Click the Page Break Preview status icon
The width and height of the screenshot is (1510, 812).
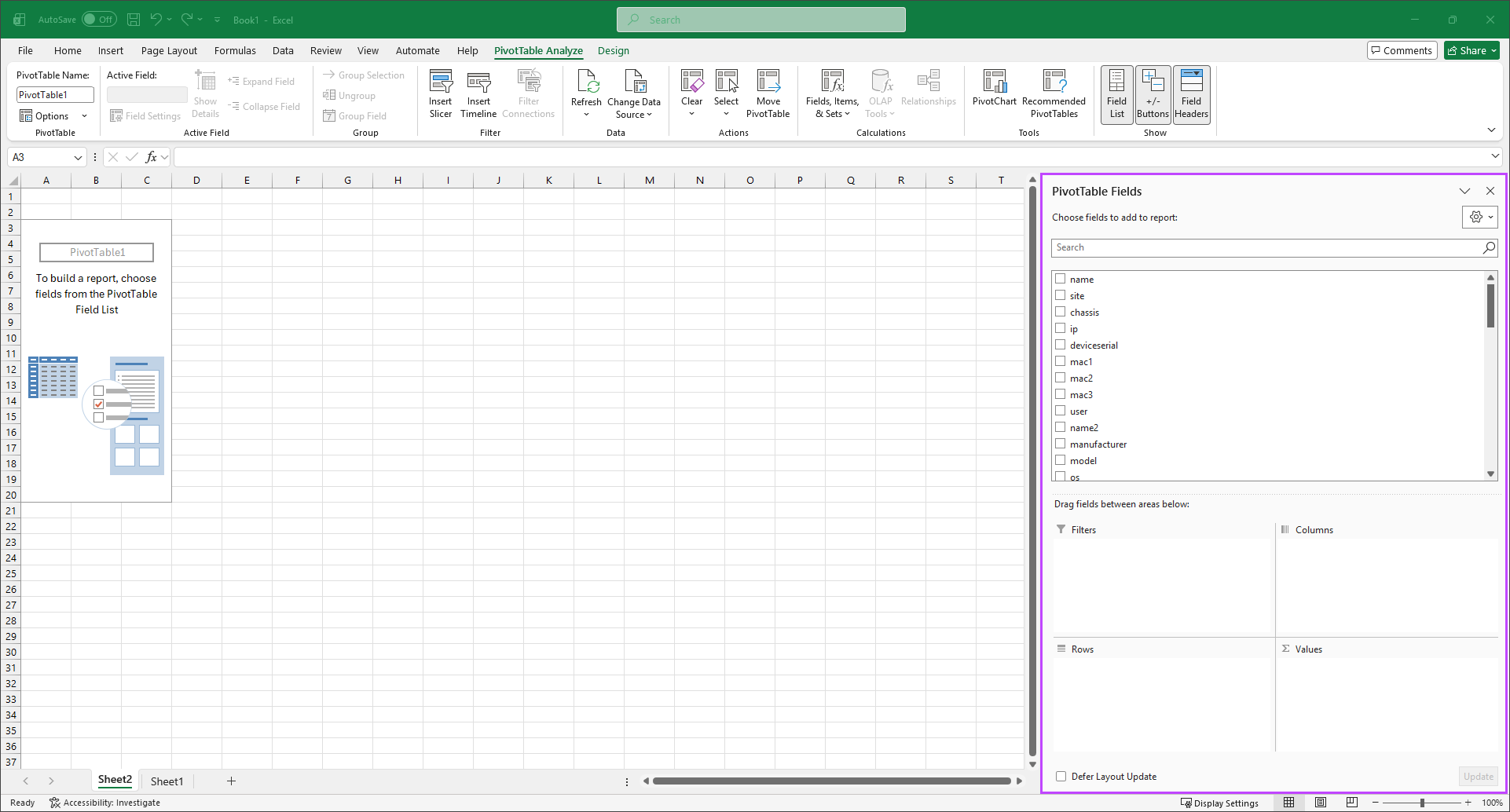[x=1351, y=803]
